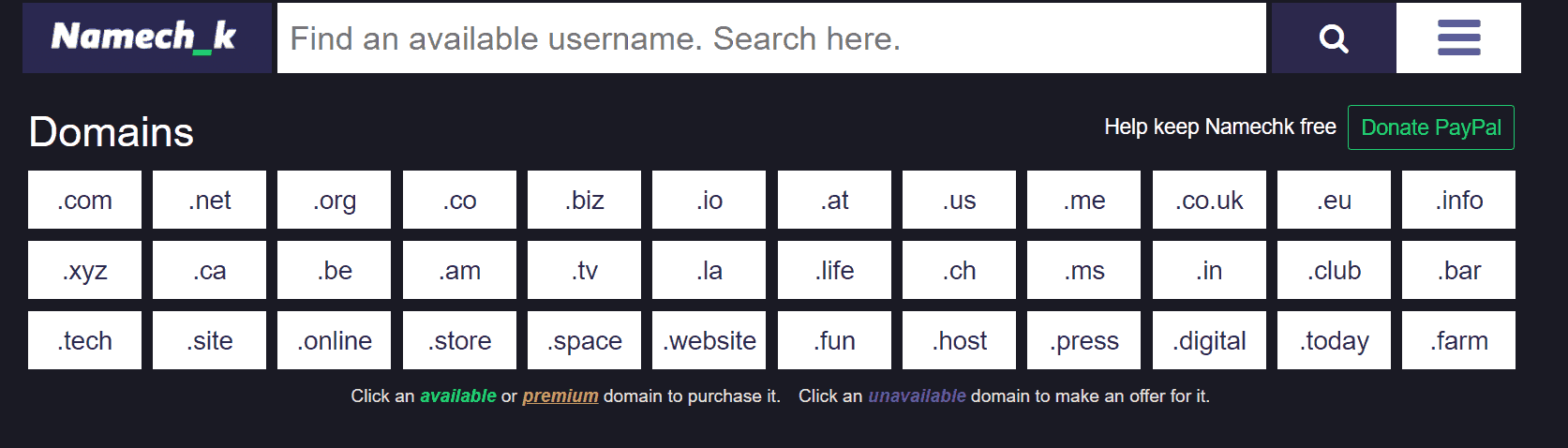The height and width of the screenshot is (448, 1568).
Task: Select the .net domain tile
Action: pos(209,200)
